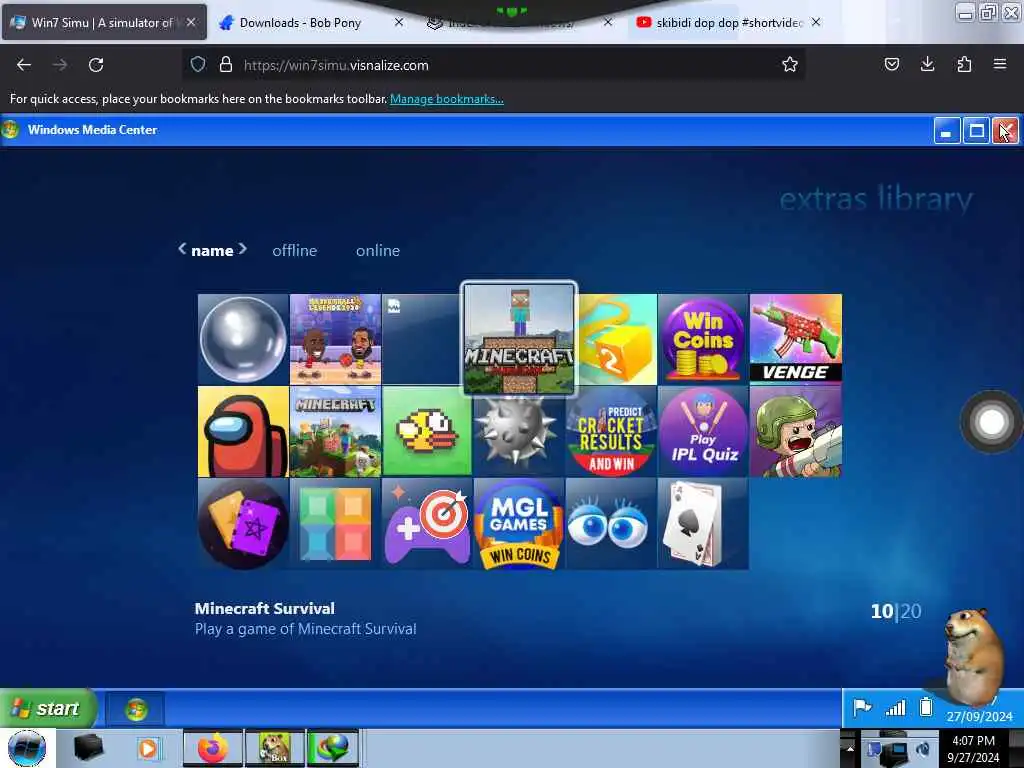Open the Box hamster taskbar icon
The height and width of the screenshot is (768, 1024).
(274, 748)
